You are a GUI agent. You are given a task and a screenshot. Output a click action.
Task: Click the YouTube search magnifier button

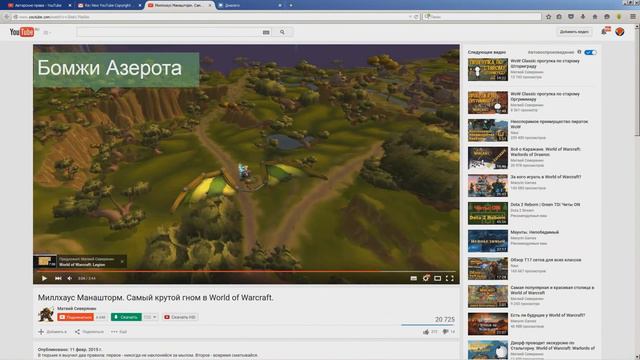click(282, 32)
